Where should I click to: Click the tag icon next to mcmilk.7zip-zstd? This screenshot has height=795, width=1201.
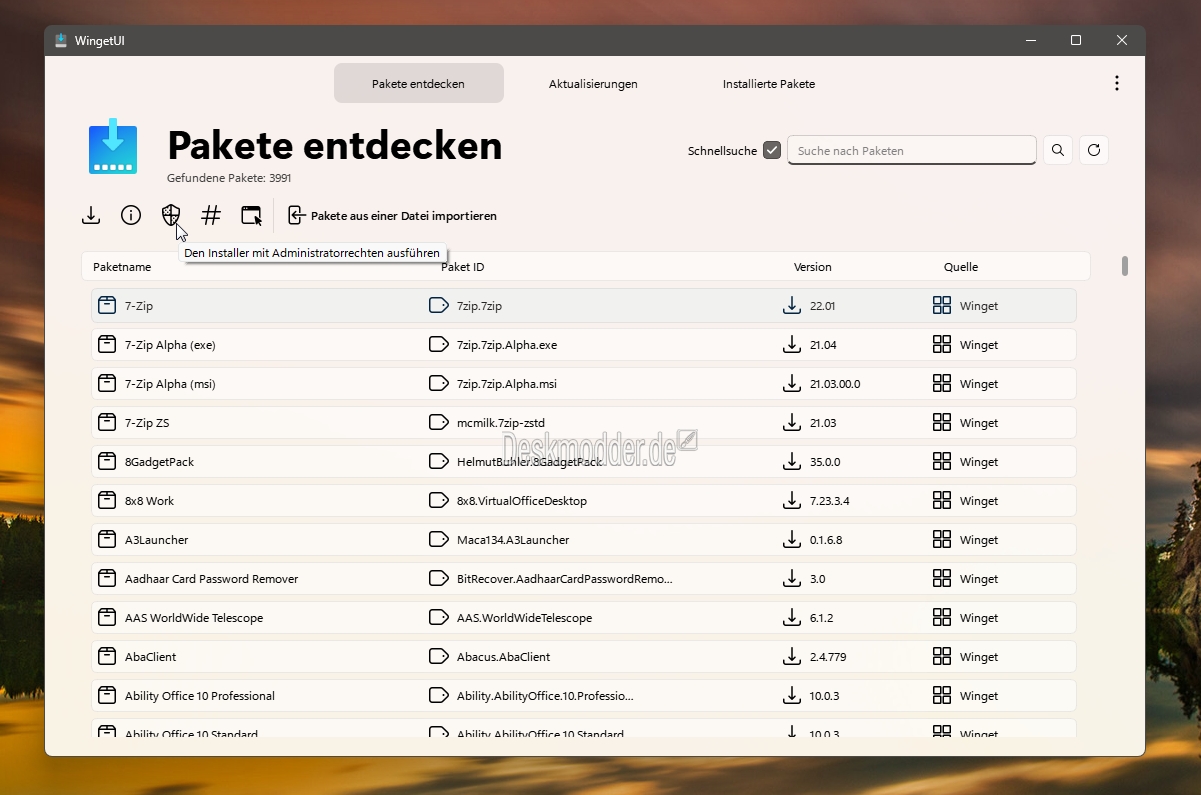(438, 422)
